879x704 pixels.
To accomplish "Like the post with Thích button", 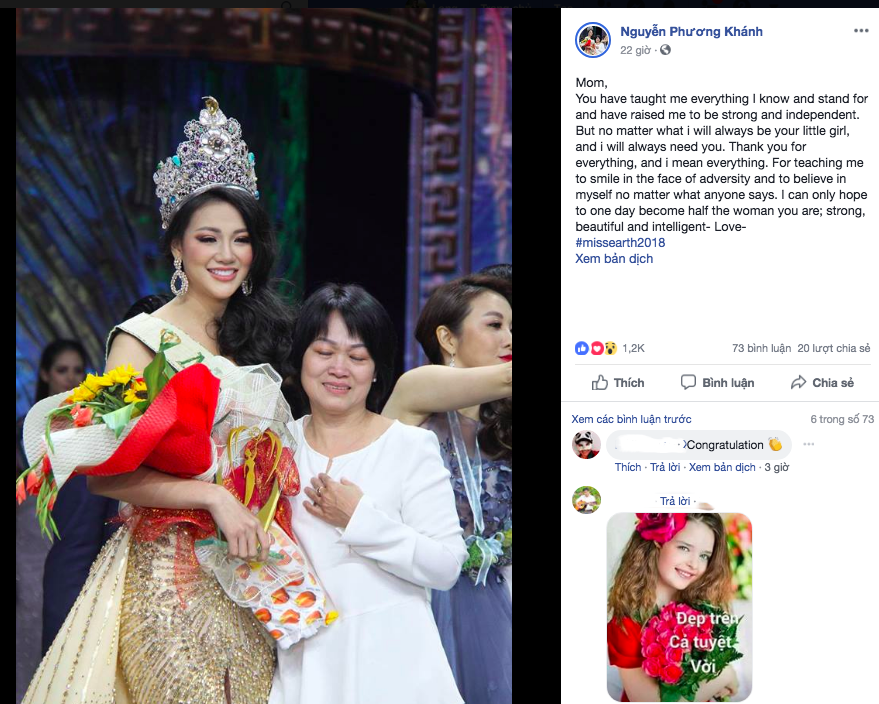I will 618,383.
